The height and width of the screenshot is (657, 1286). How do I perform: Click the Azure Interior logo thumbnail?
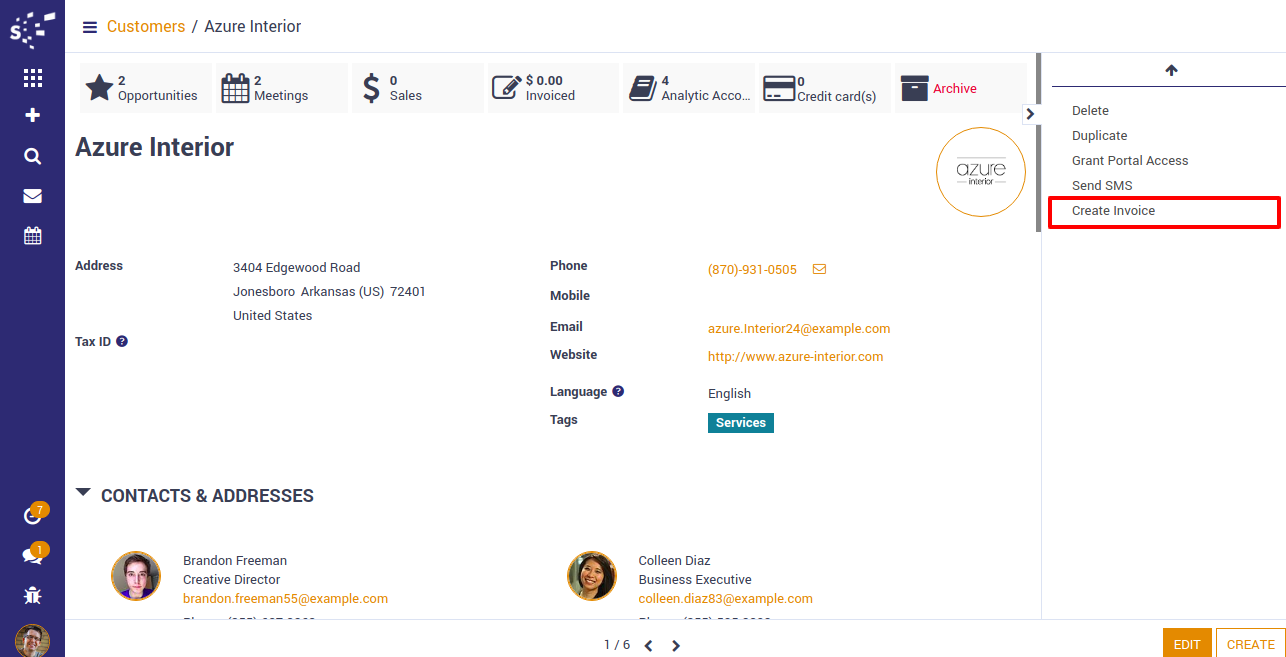tap(980, 172)
